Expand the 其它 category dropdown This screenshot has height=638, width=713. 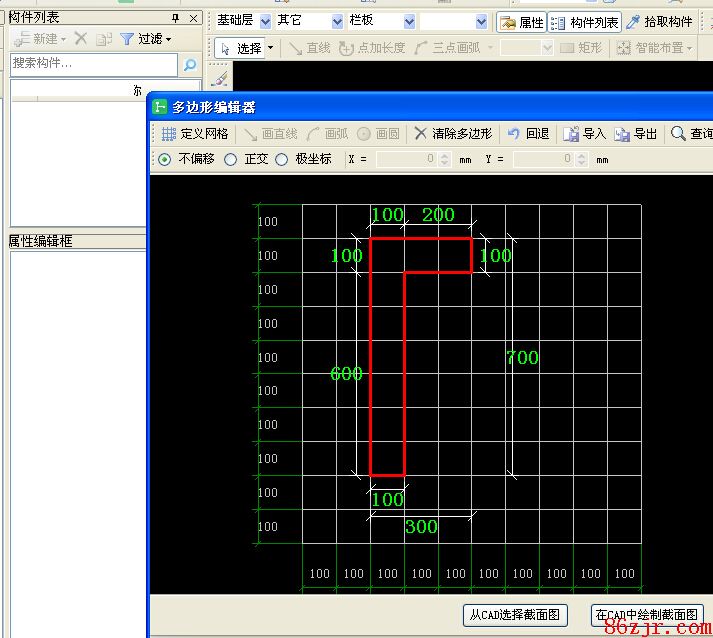pos(337,21)
